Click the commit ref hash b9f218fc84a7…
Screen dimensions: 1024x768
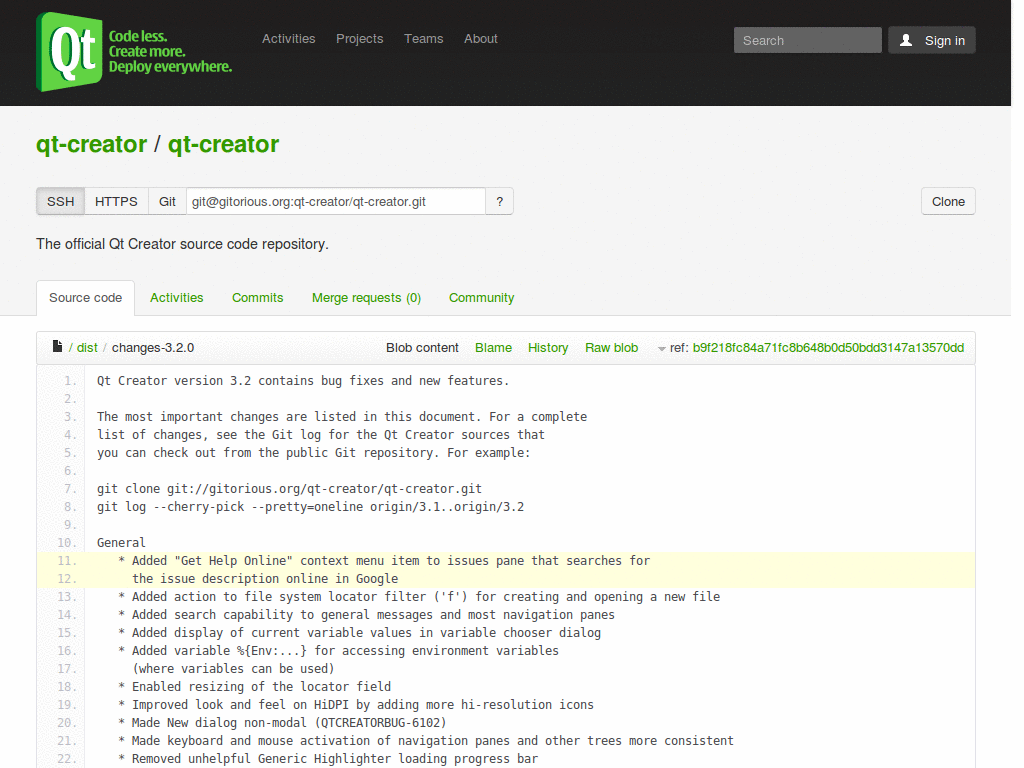[x=828, y=348]
